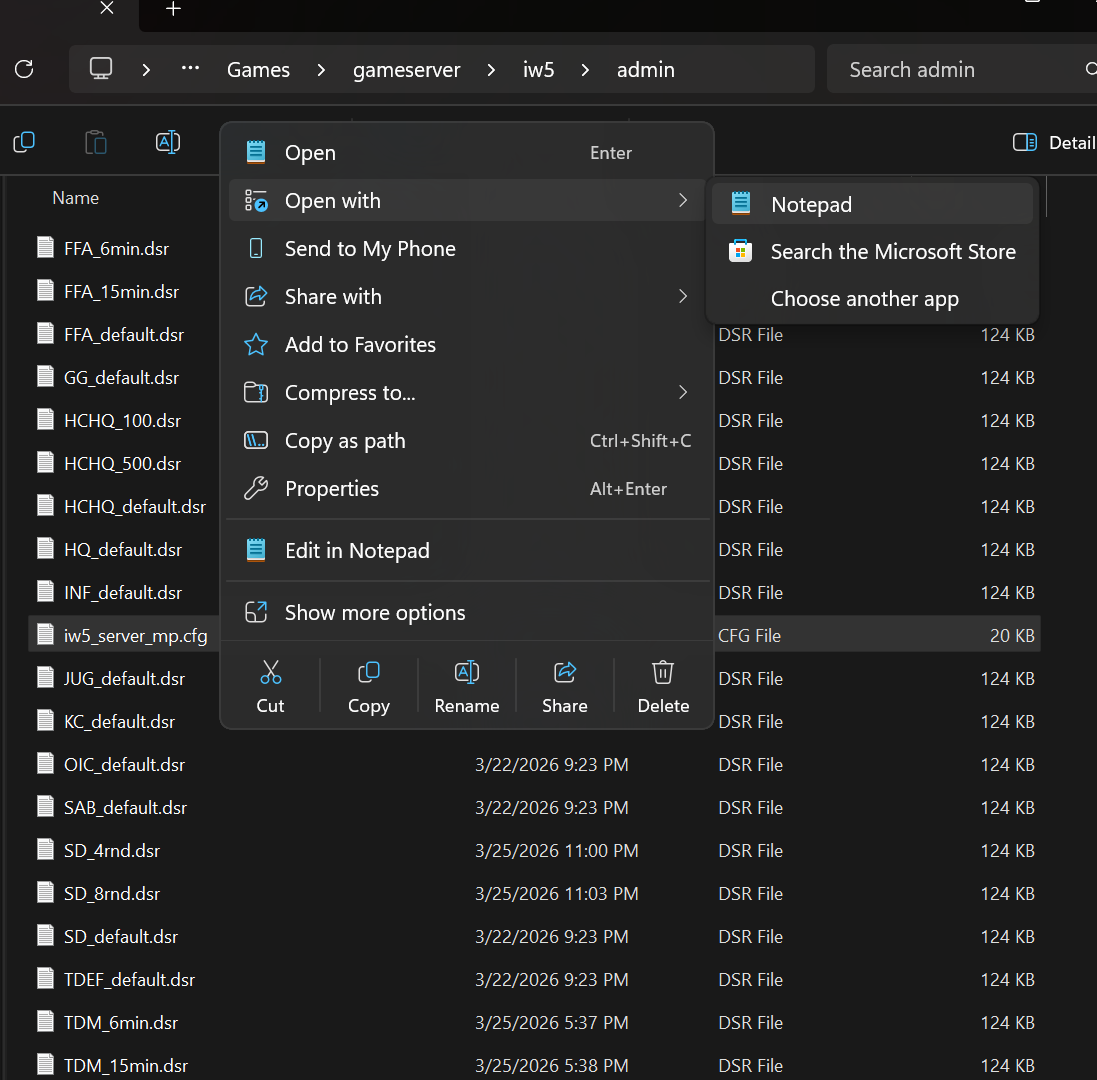This screenshot has width=1097, height=1080.
Task: Select the file GG_default.dsr
Action: [121, 378]
